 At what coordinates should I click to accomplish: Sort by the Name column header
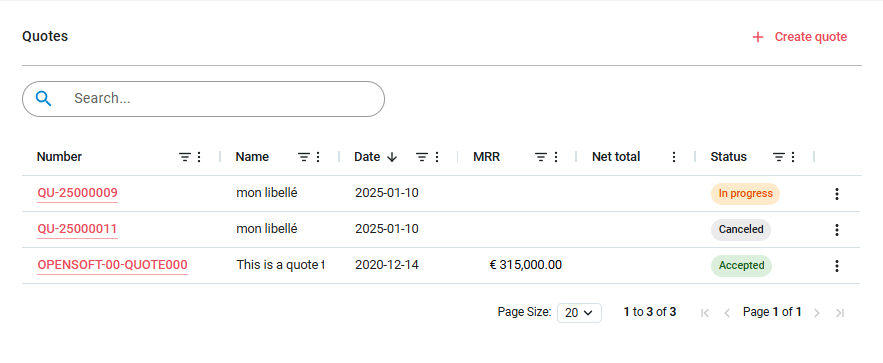(x=252, y=157)
